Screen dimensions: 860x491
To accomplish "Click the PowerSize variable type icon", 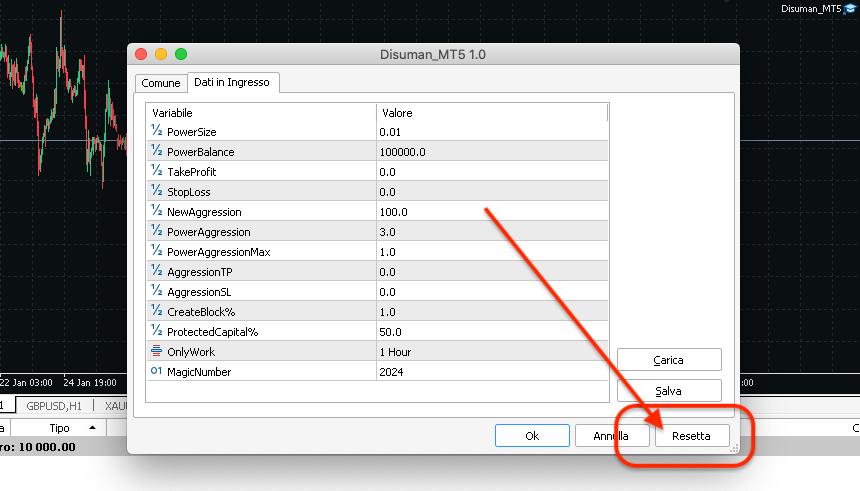I will [156, 131].
